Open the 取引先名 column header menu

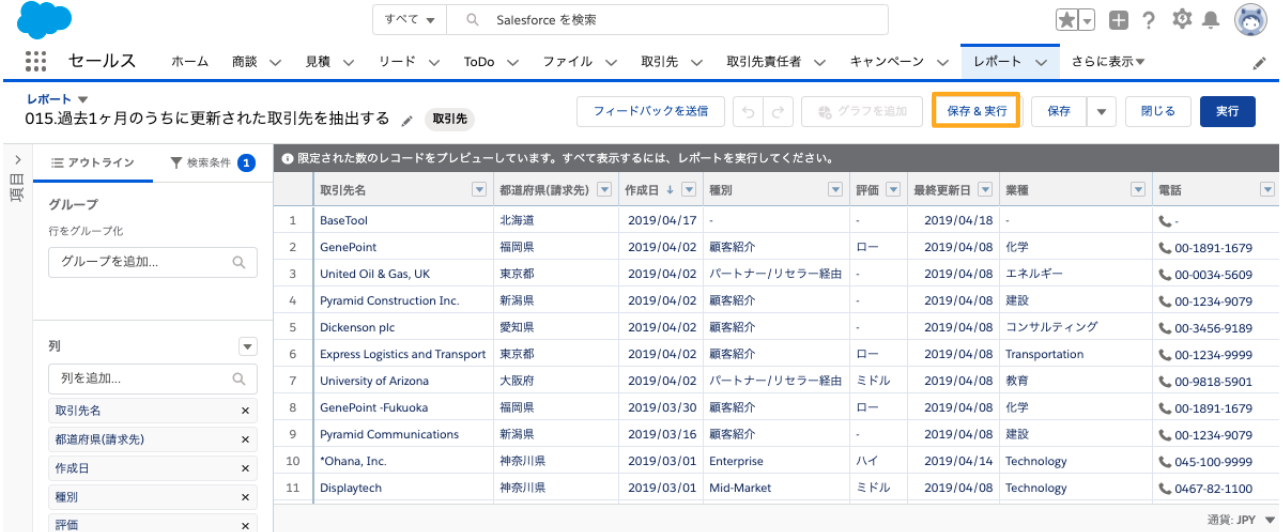[478, 190]
